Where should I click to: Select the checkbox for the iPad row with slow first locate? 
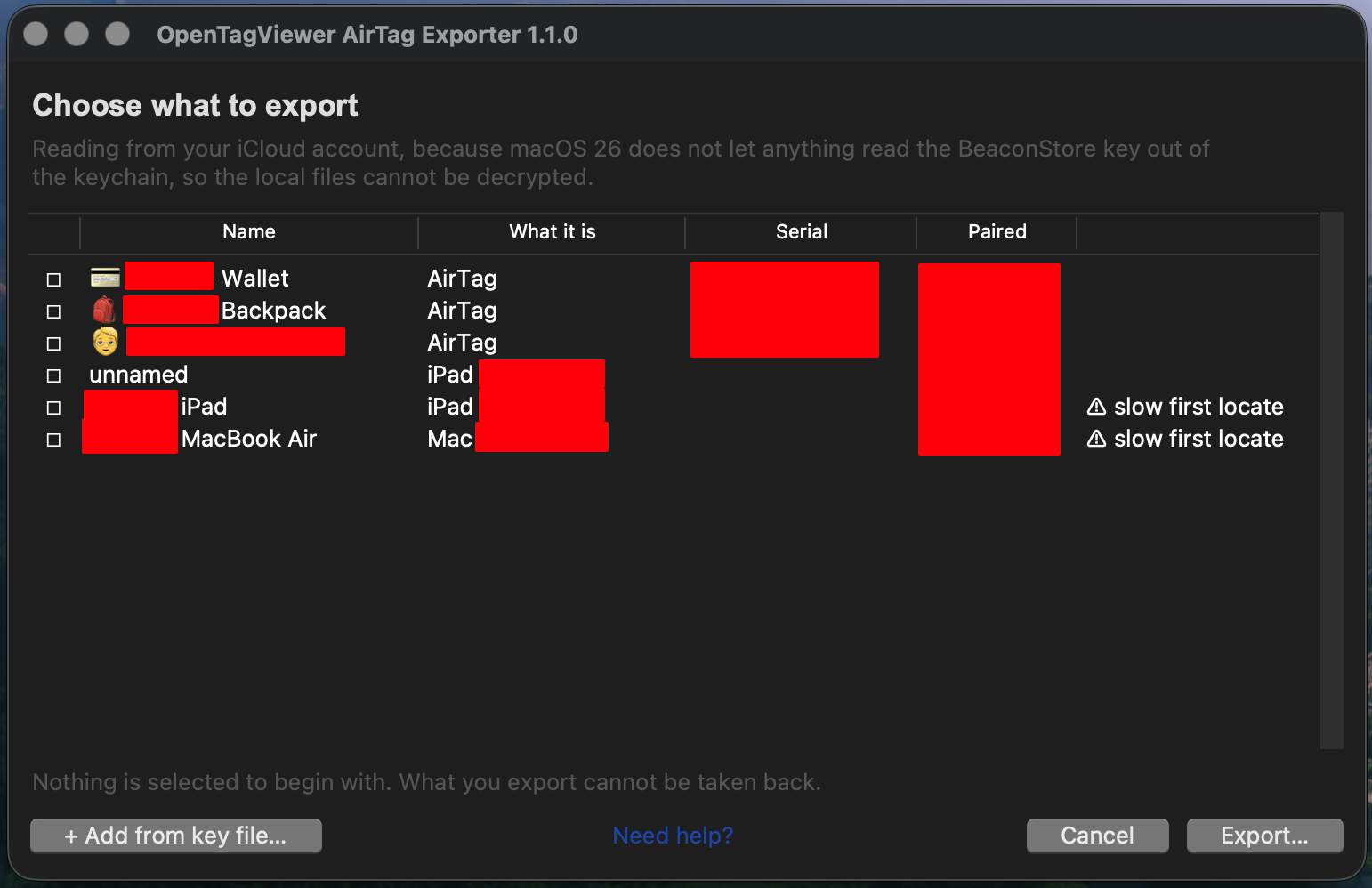[x=53, y=408]
